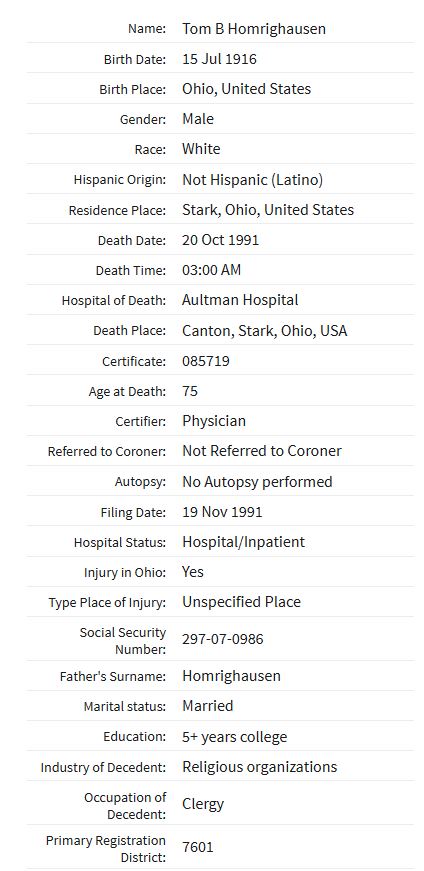This screenshot has width=424, height=871.
Task: Click the Certifier value Physician
Action: point(214,421)
